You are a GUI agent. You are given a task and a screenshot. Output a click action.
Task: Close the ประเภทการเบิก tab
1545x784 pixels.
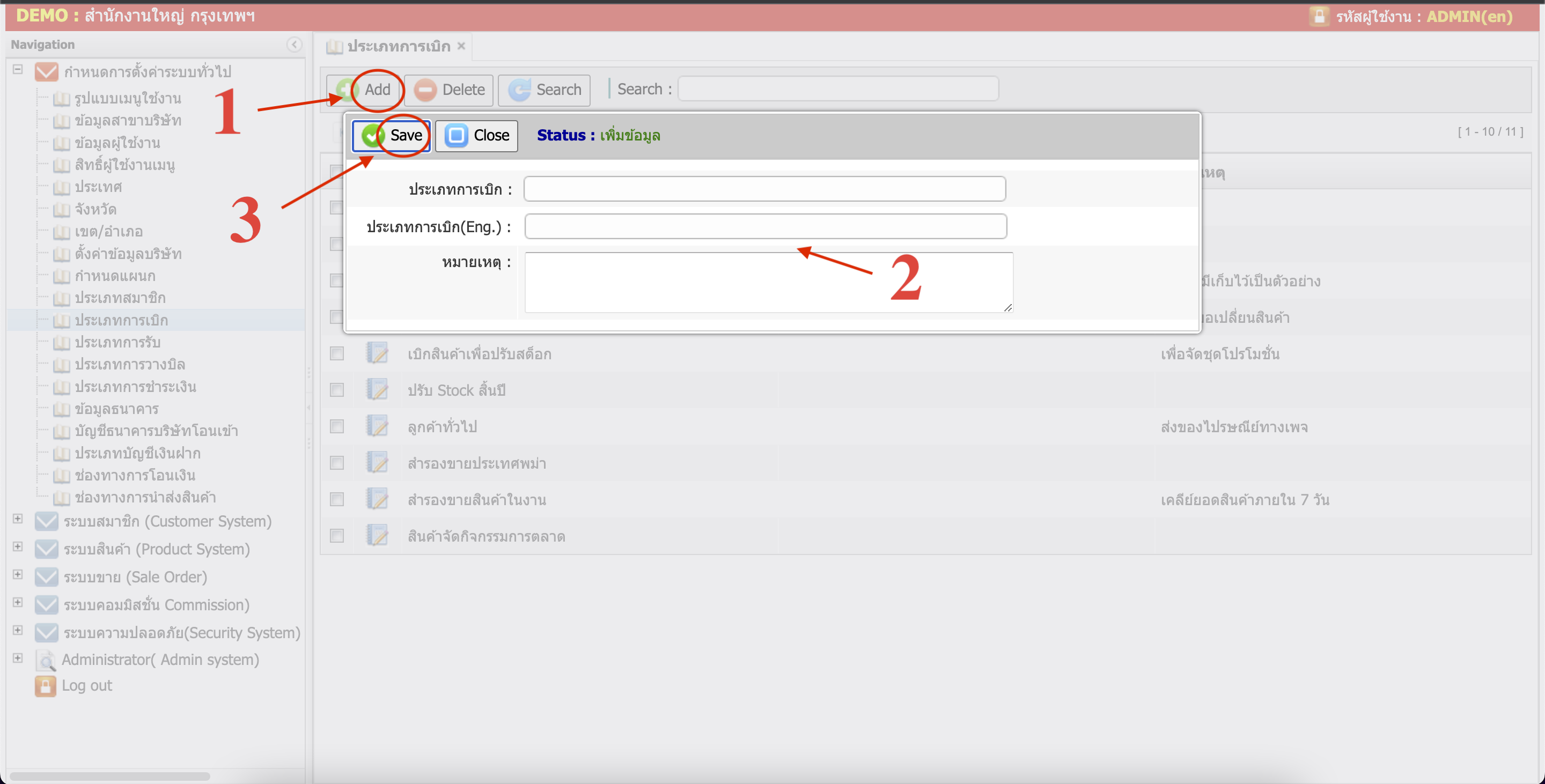461,46
